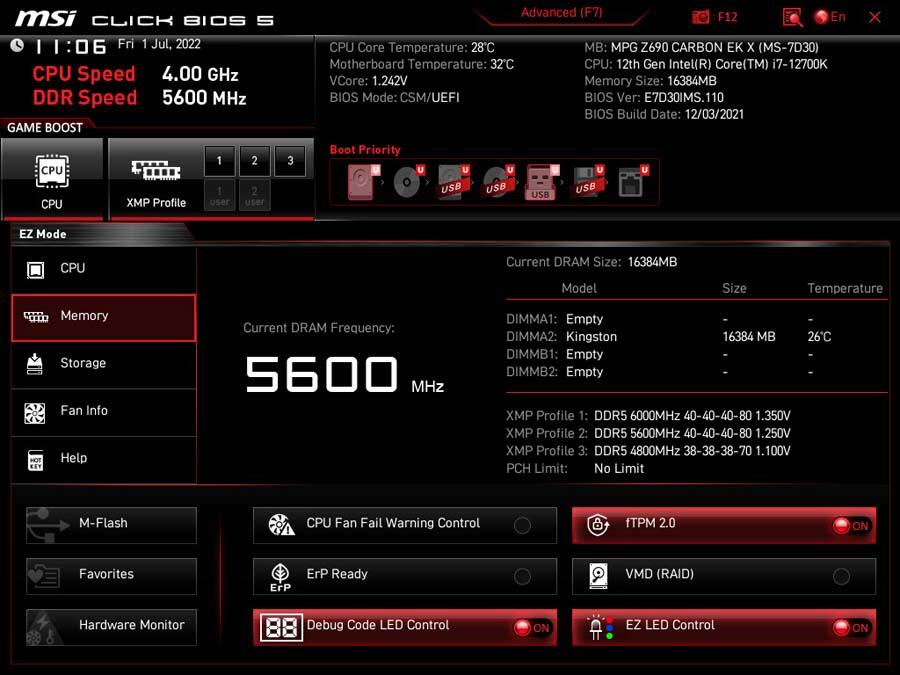Click the USB CD/DVD boot device icon

[498, 182]
